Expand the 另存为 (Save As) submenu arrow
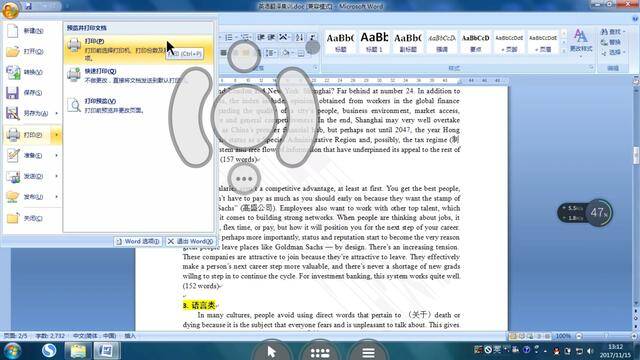 coord(57,113)
